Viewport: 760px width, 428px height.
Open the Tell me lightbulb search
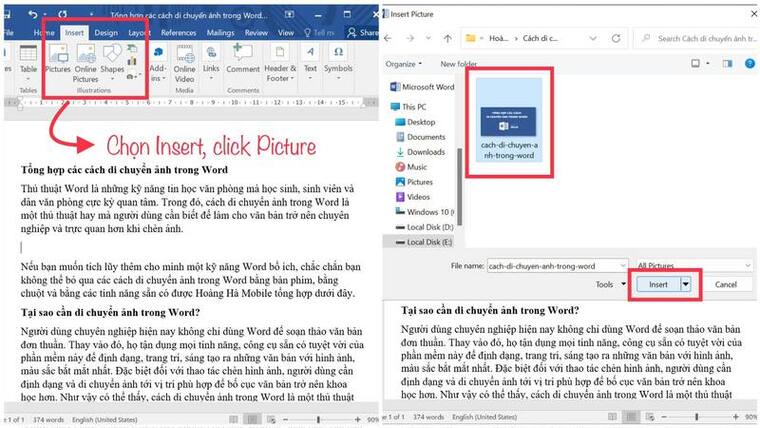[x=307, y=32]
